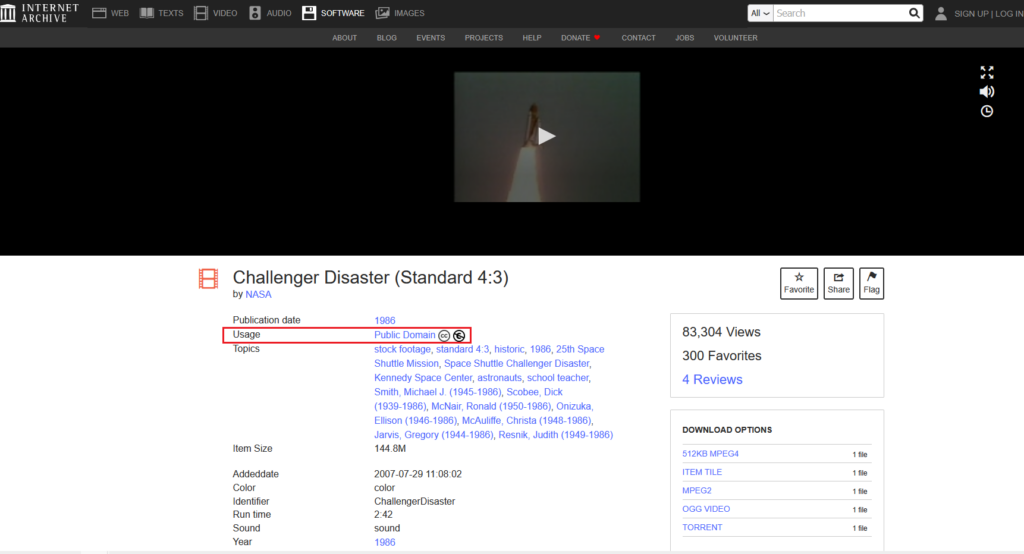Open the ITEM TILE download option
Screen dimensions: 1024x554
[x=702, y=472]
